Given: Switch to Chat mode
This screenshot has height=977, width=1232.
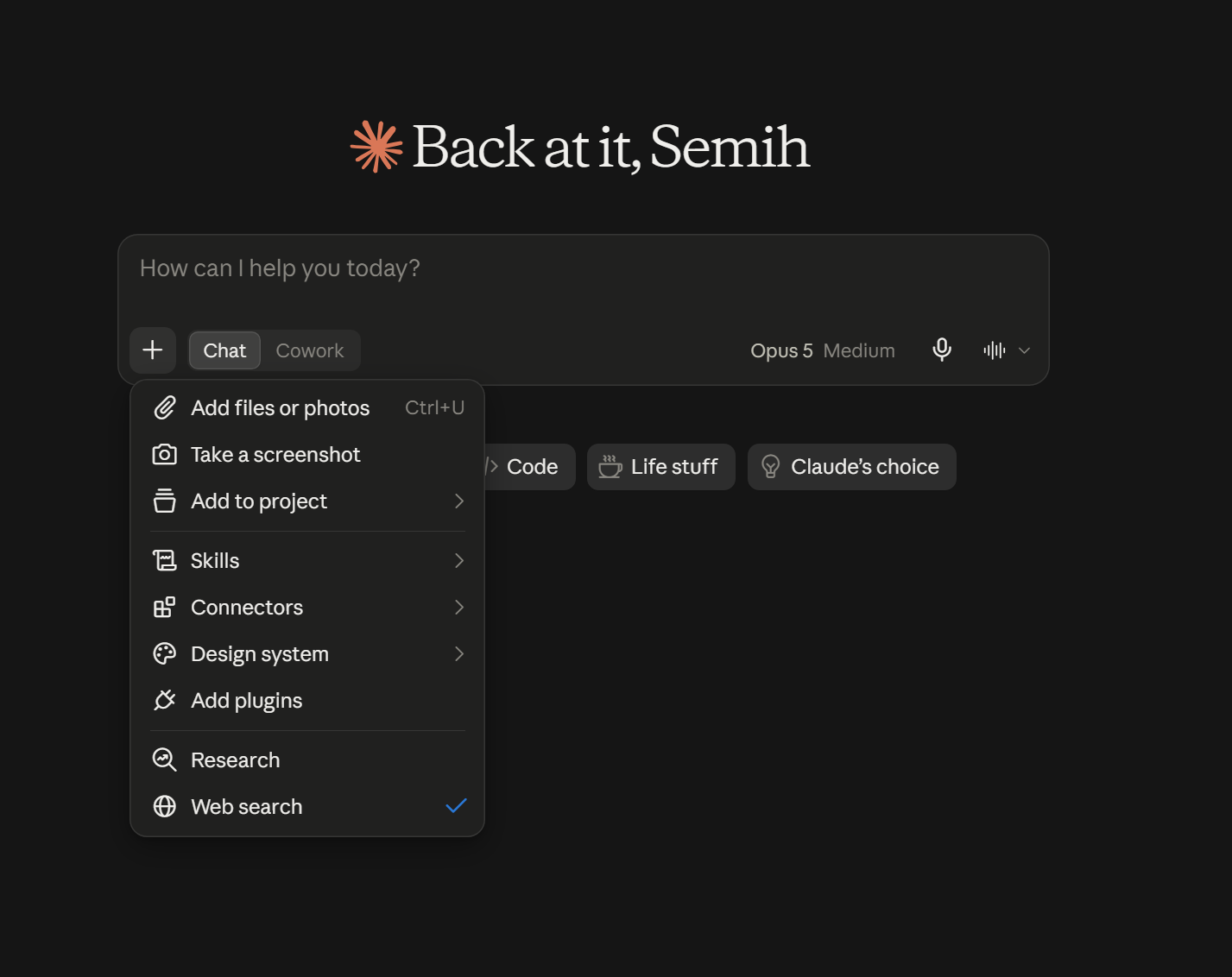Looking at the screenshot, I should pyautogui.click(x=224, y=350).
